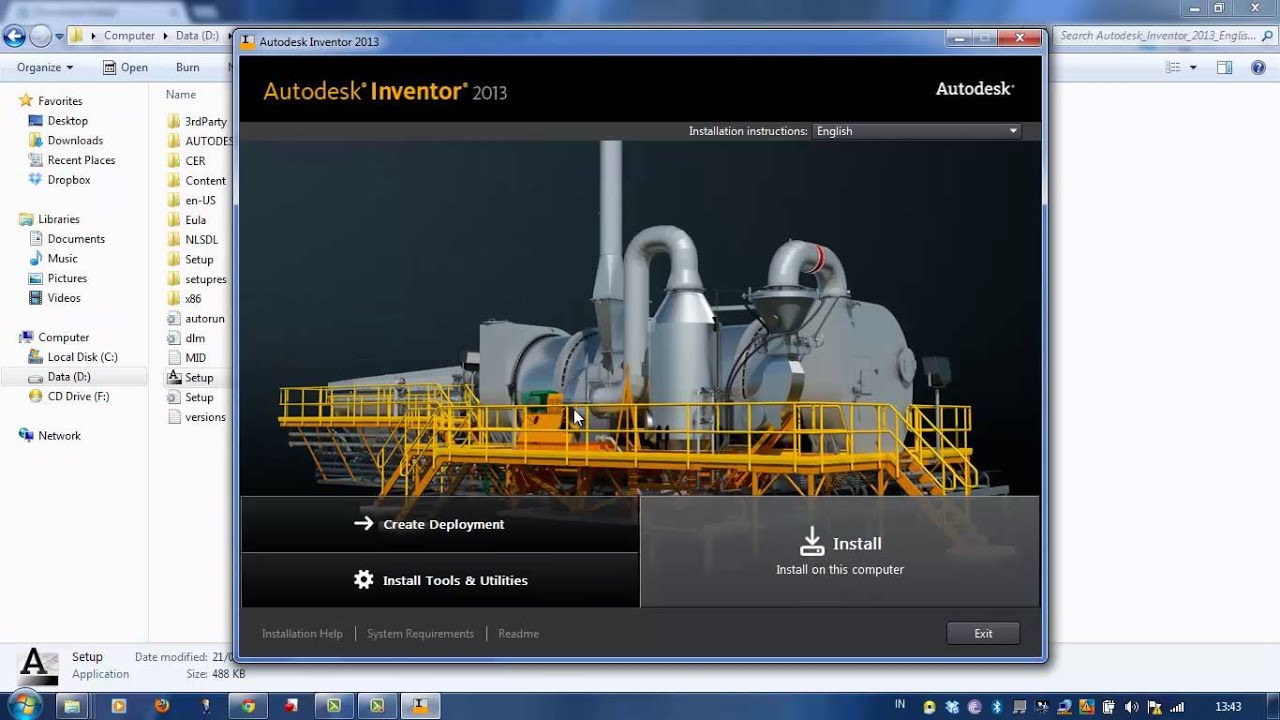Image resolution: width=1280 pixels, height=720 pixels.
Task: Select the autorun file in file list
Action: pyautogui.click(x=198, y=319)
